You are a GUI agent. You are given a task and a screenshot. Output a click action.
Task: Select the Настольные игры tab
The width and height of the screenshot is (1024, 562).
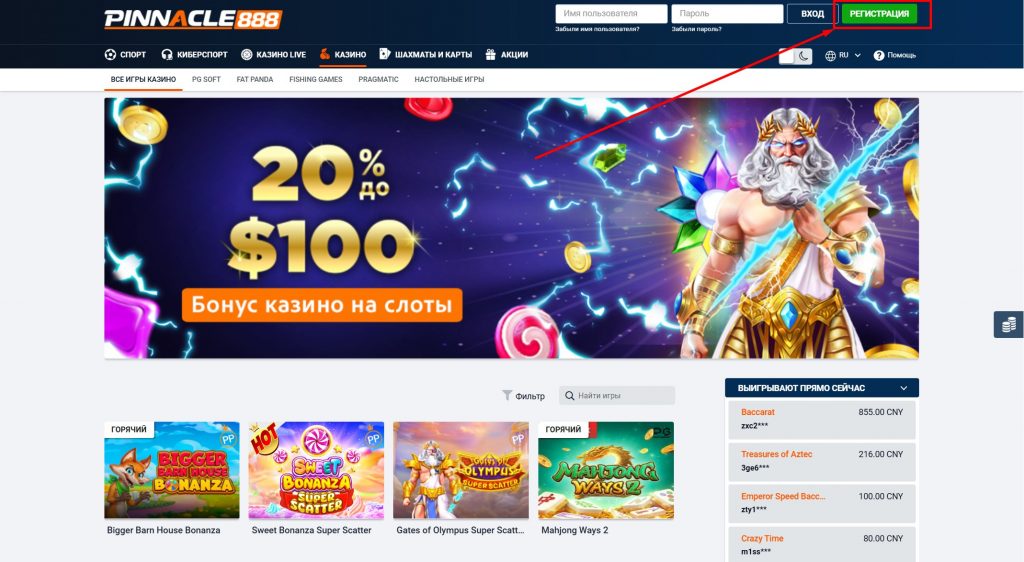(x=449, y=80)
